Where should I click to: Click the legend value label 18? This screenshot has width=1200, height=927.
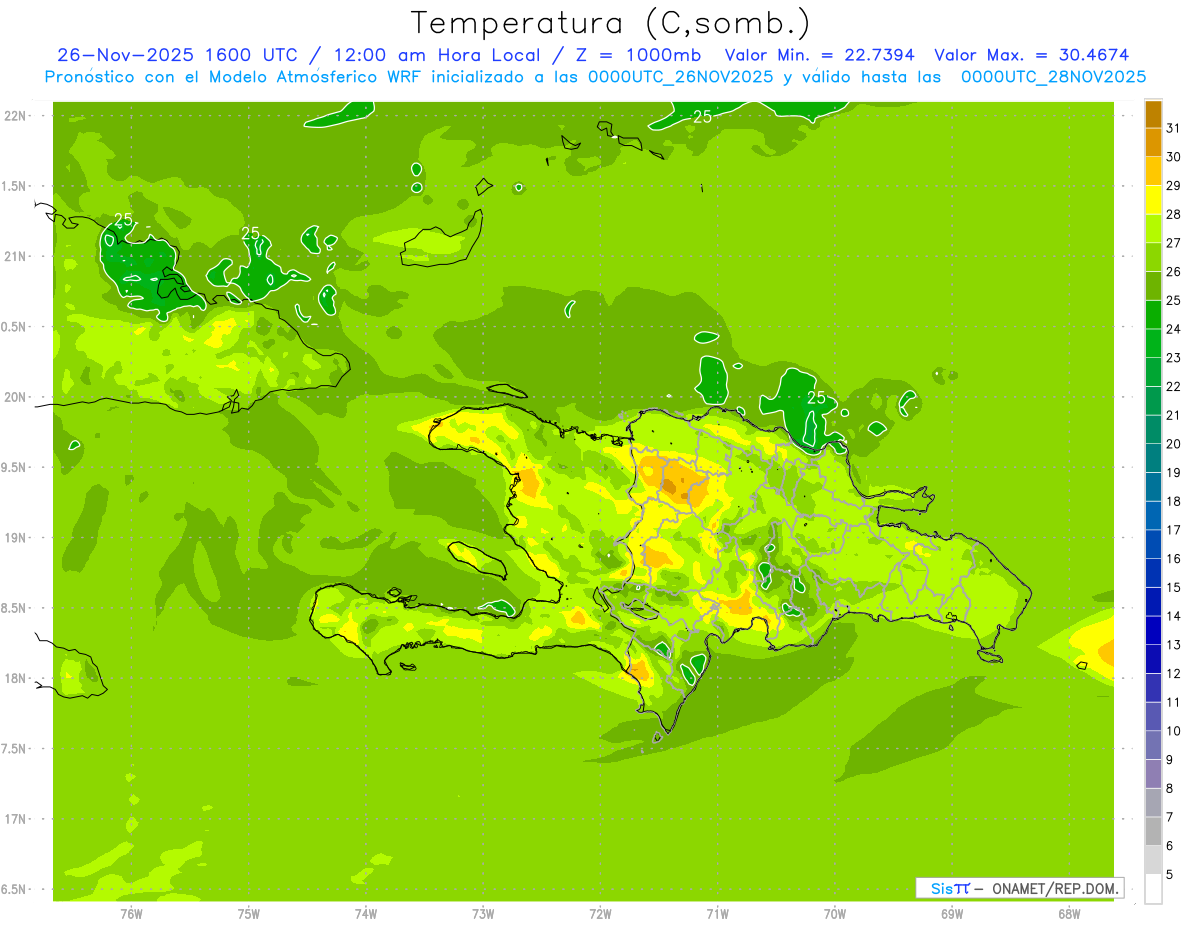pyautogui.click(x=1174, y=501)
